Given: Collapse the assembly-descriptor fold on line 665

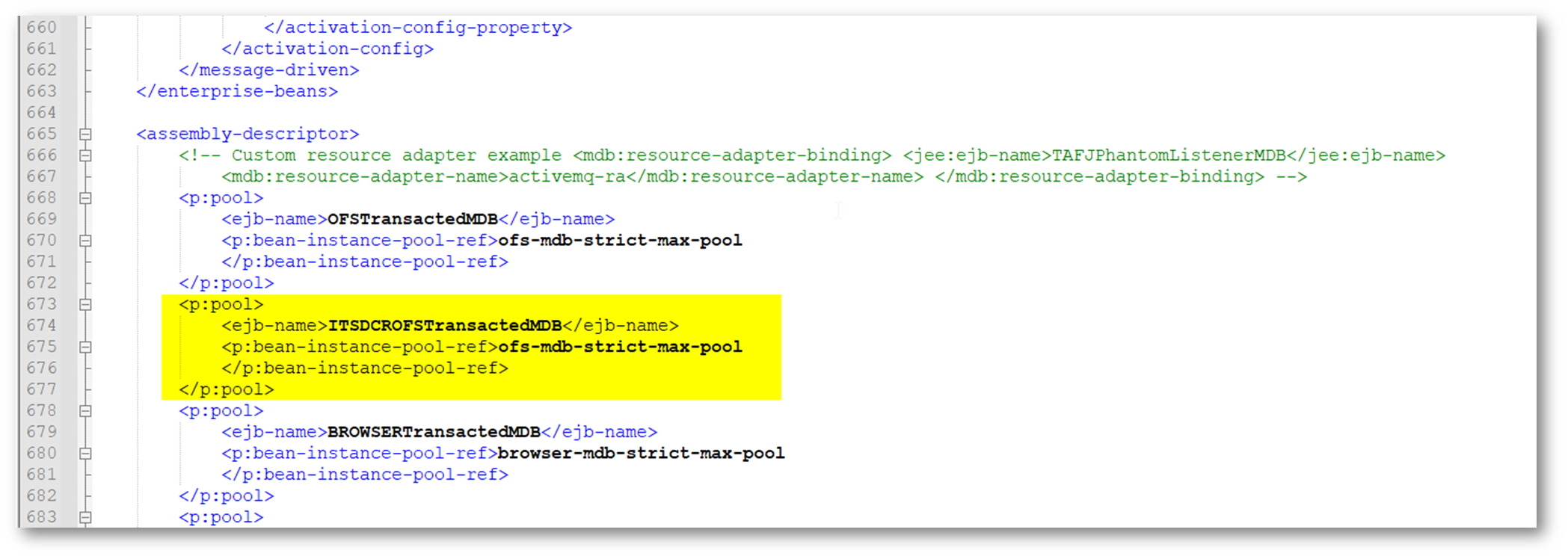Looking at the screenshot, I should coord(85,135).
